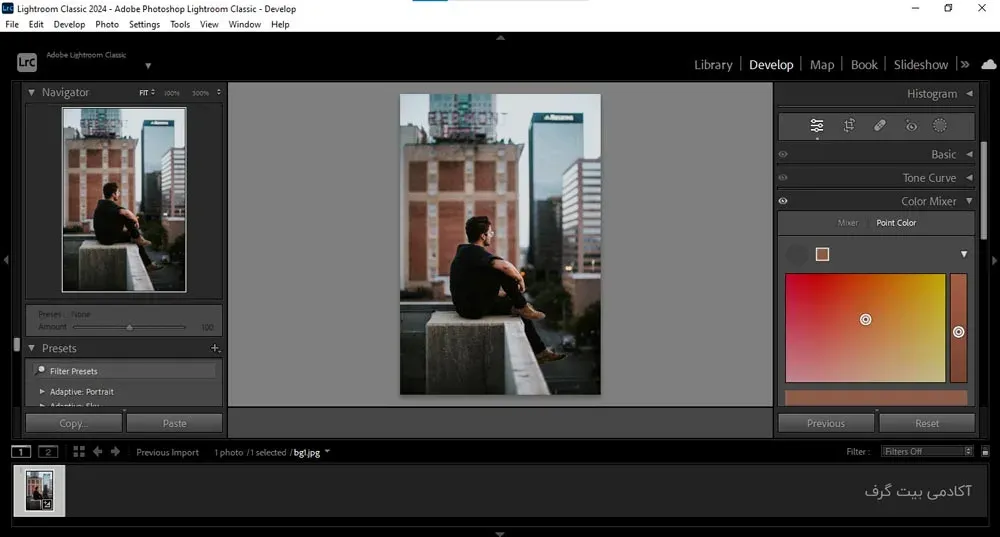Open the Tools menu

(180, 24)
